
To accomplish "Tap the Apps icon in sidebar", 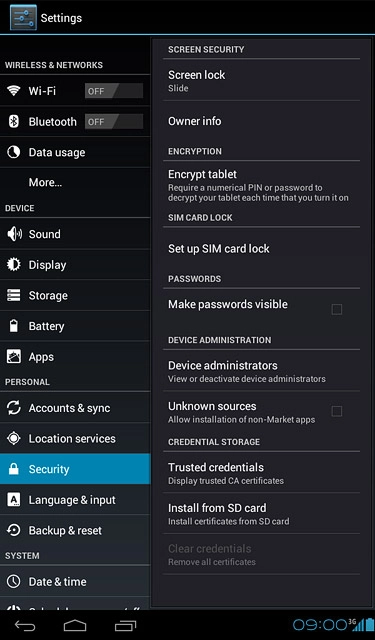I will (x=14, y=356).
